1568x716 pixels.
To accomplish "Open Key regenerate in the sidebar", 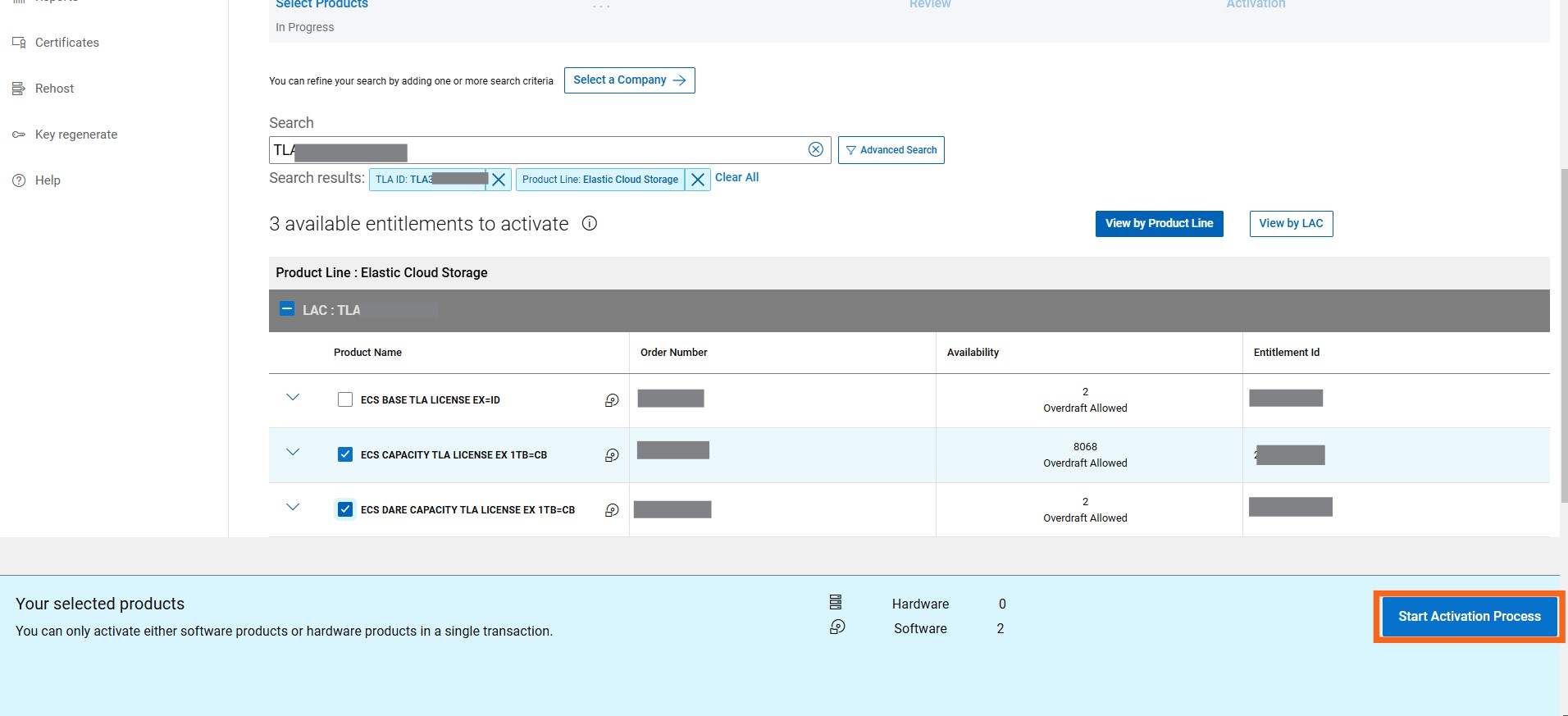I will pyautogui.click(x=75, y=135).
